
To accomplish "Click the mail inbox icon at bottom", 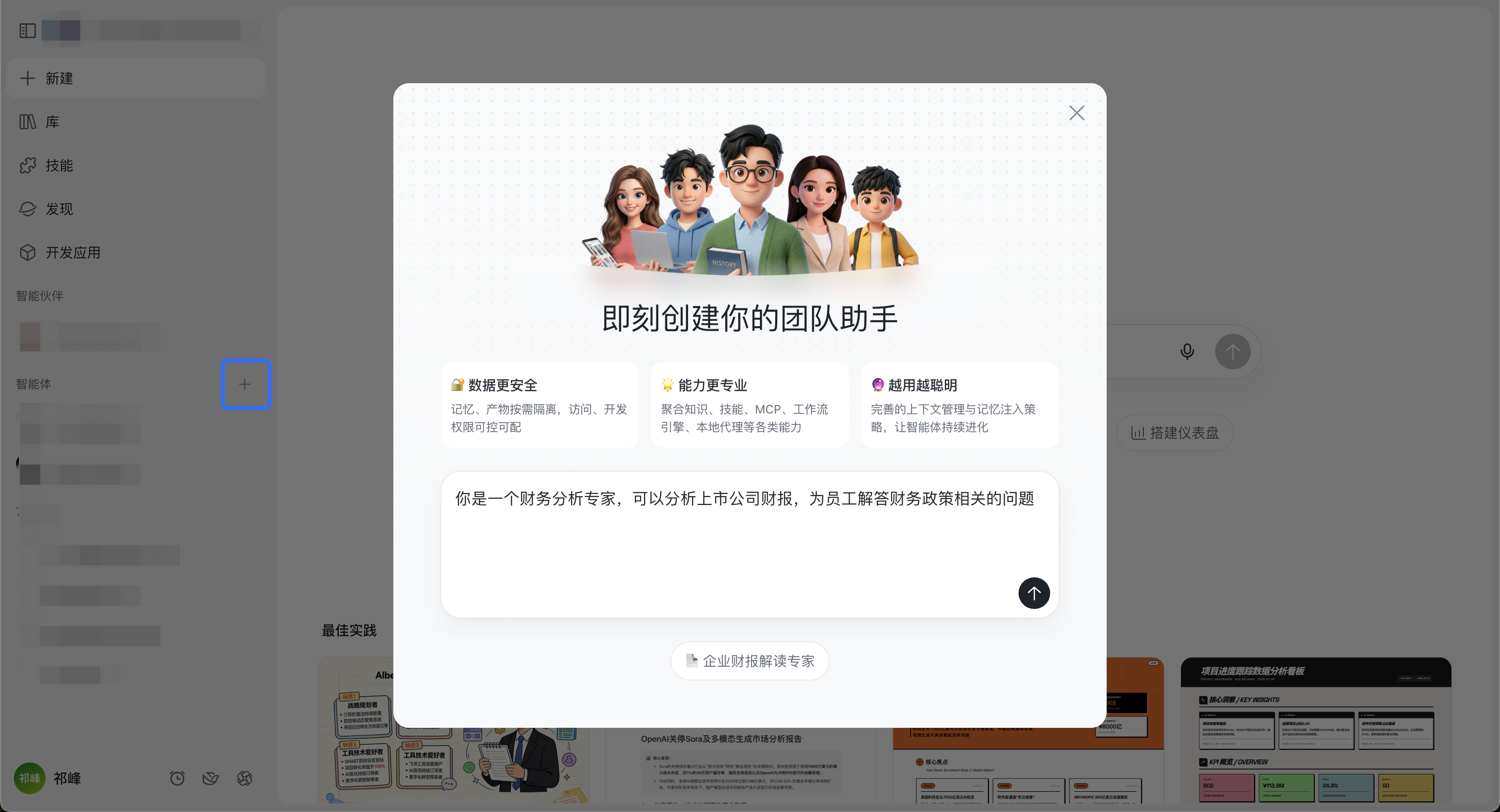I will click(x=211, y=778).
